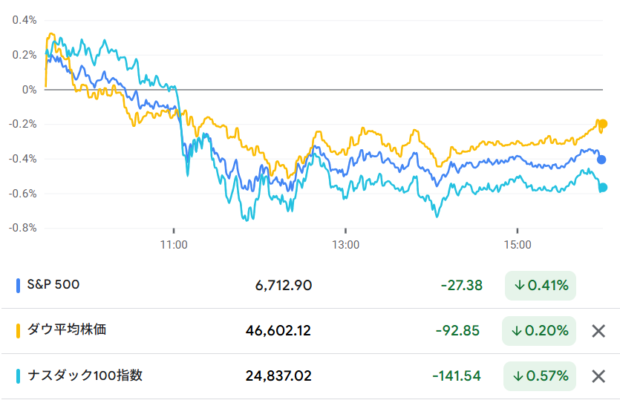Click the Nasdaq point change -141.54
This screenshot has width=620, height=400.
pyautogui.click(x=457, y=376)
